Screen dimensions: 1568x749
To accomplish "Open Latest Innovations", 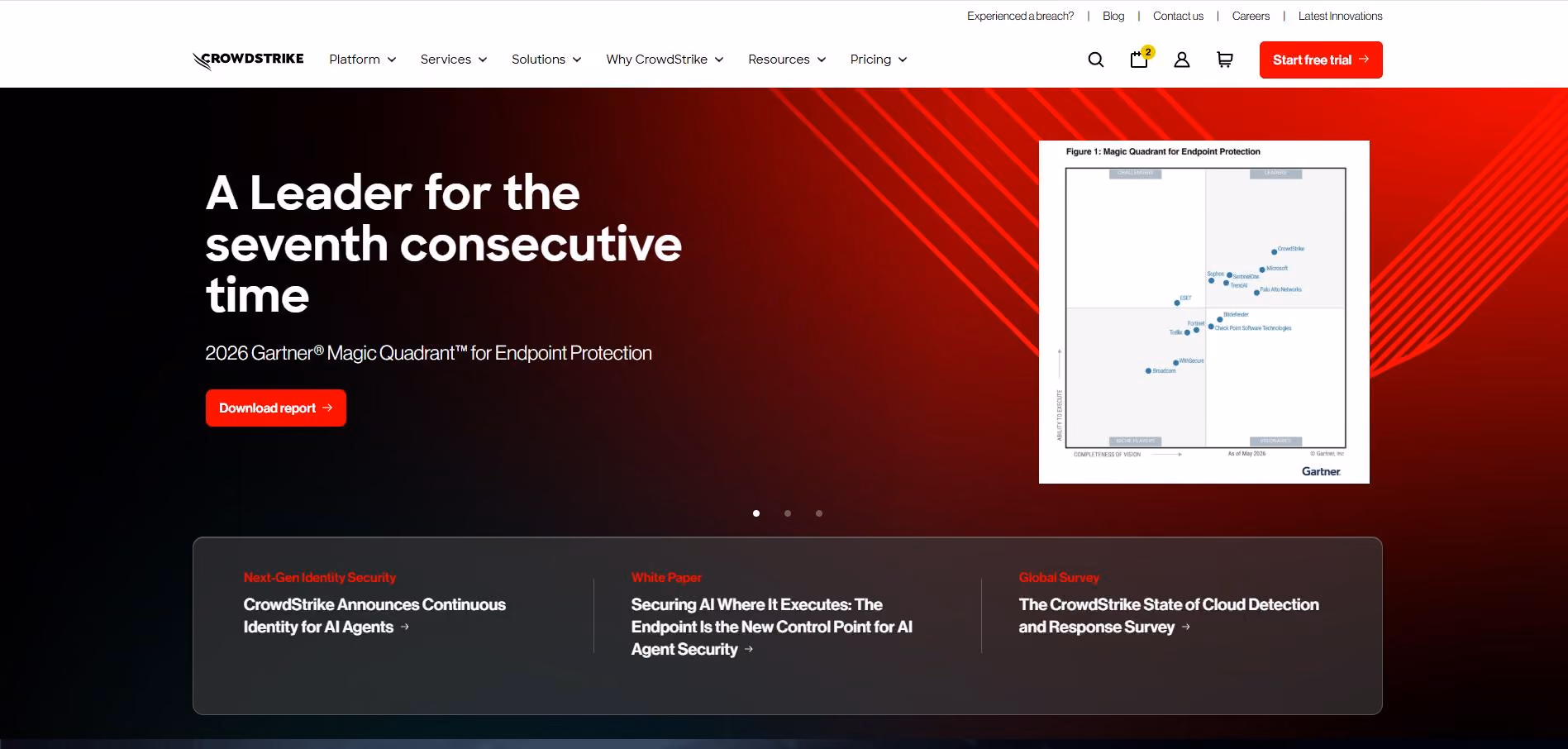I will 1340,16.
